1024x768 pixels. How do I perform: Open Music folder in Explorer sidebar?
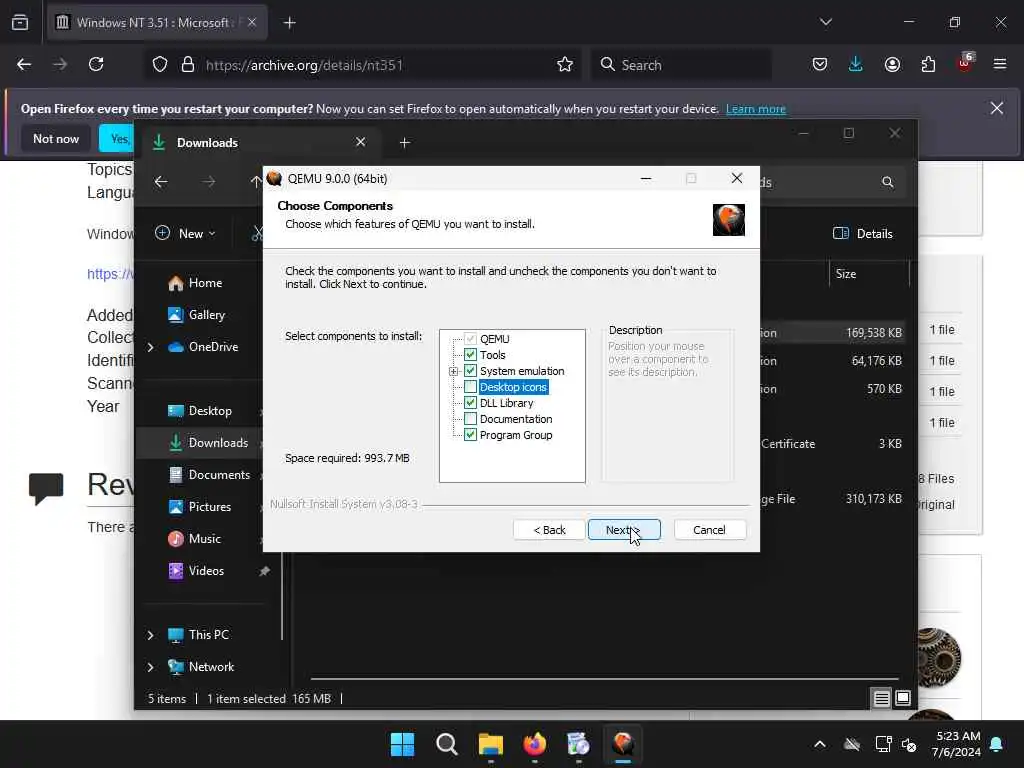[x=195, y=539]
